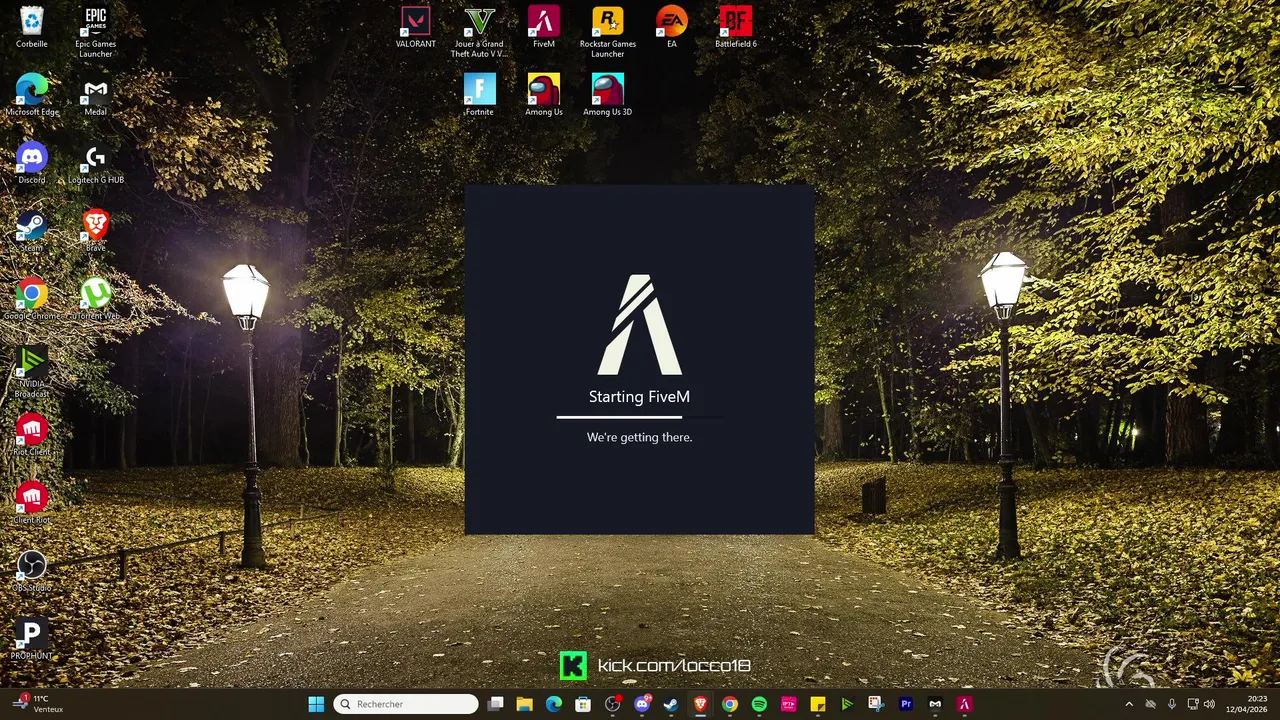Select the Steam desktop shortcut

pos(32,231)
